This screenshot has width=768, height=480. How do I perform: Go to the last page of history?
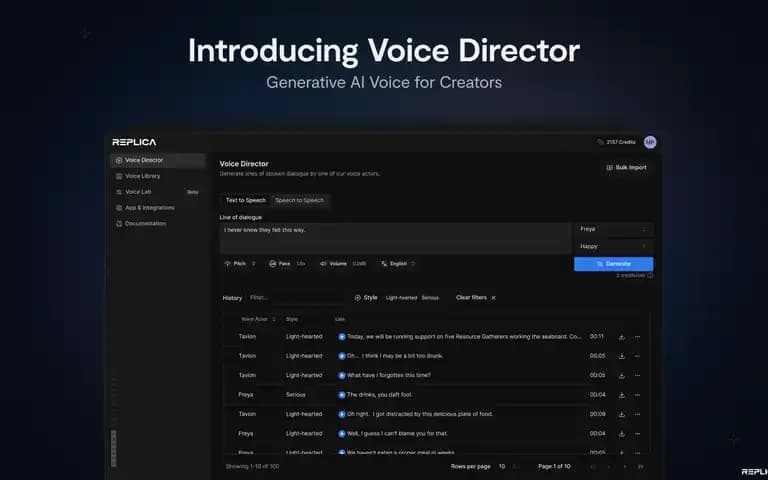(640, 467)
